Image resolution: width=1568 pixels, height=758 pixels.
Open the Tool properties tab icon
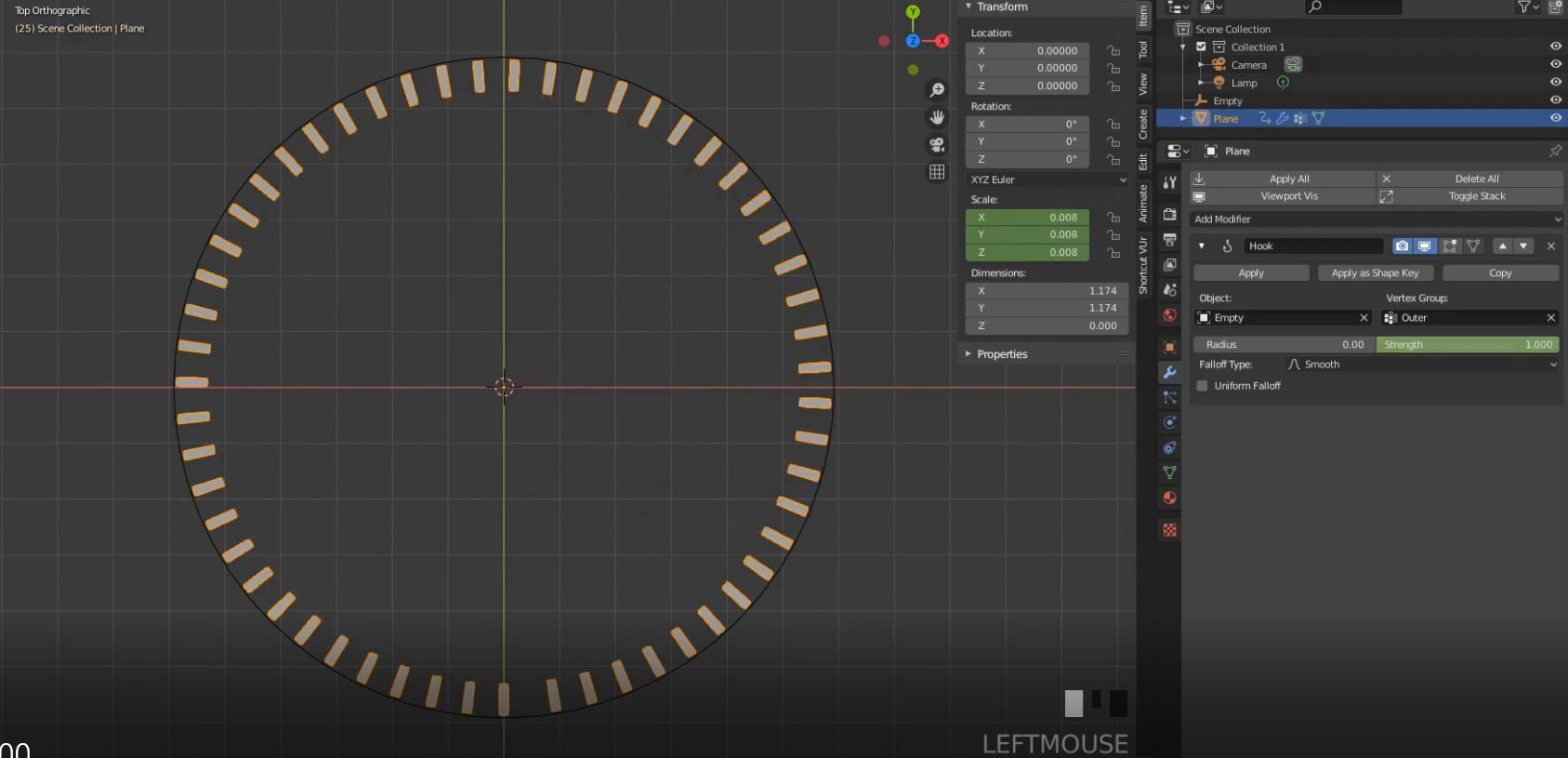[1170, 182]
